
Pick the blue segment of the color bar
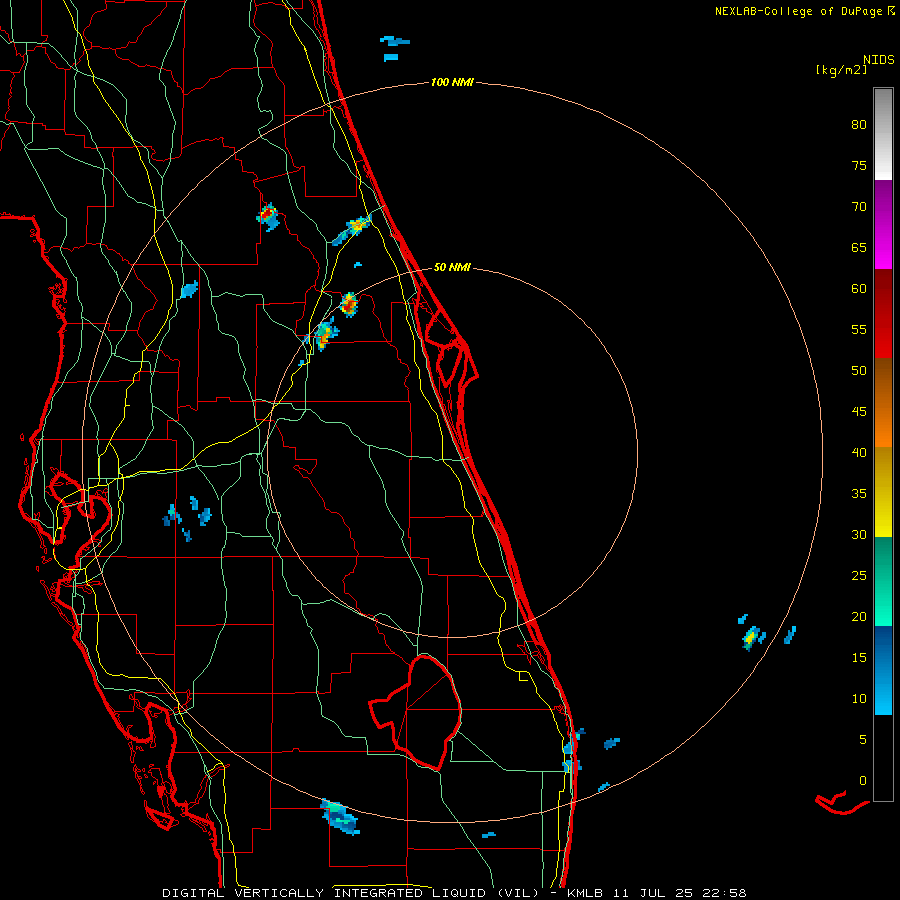[x=883, y=670]
